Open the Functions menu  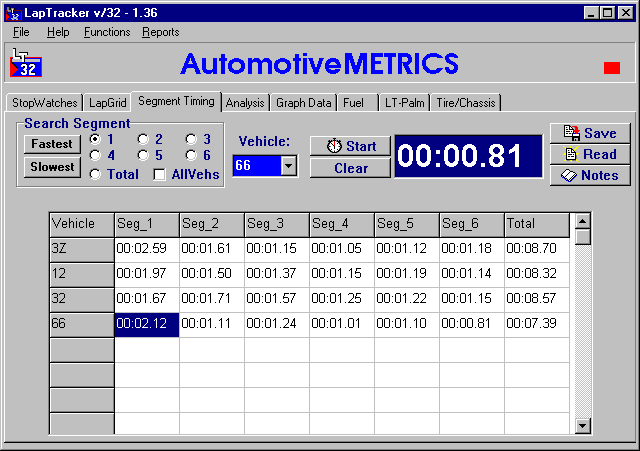[x=107, y=32]
